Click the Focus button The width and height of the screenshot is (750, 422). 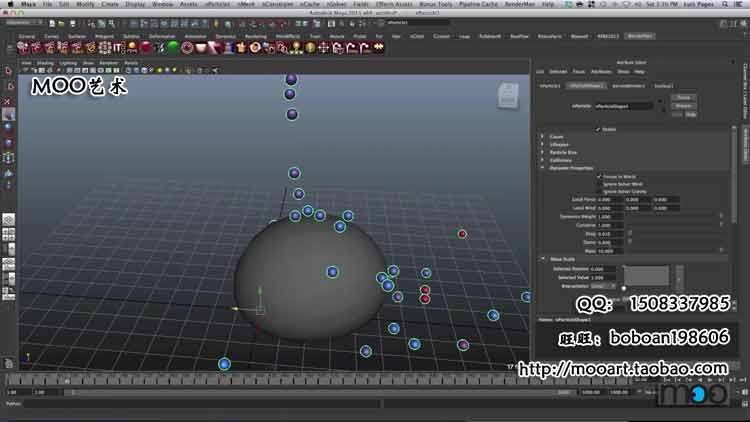(684, 98)
